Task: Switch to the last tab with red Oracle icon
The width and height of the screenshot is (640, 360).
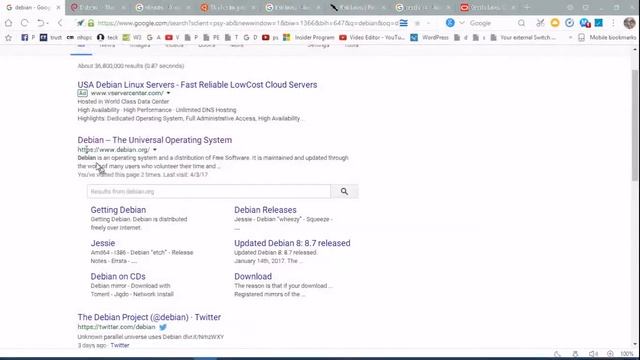Action: point(487,7)
